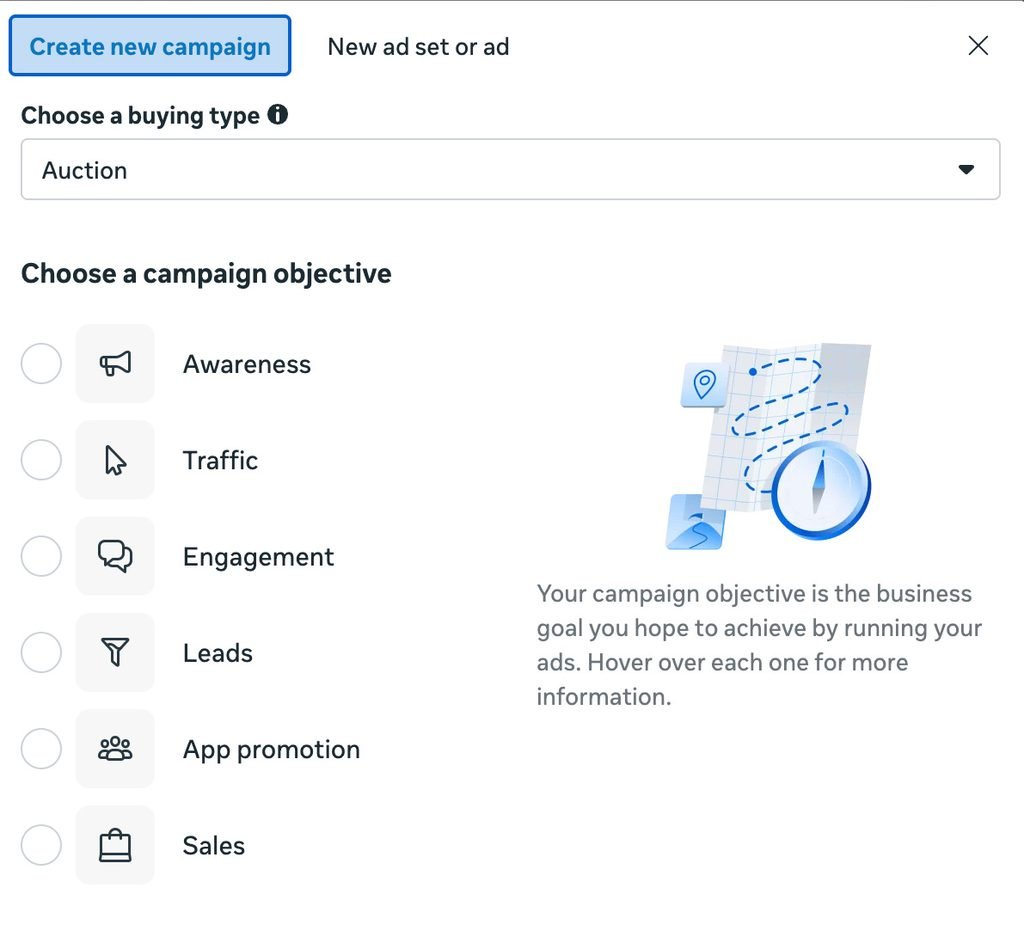
Task: Click the campaign objective description paragraph
Action: coord(760,645)
